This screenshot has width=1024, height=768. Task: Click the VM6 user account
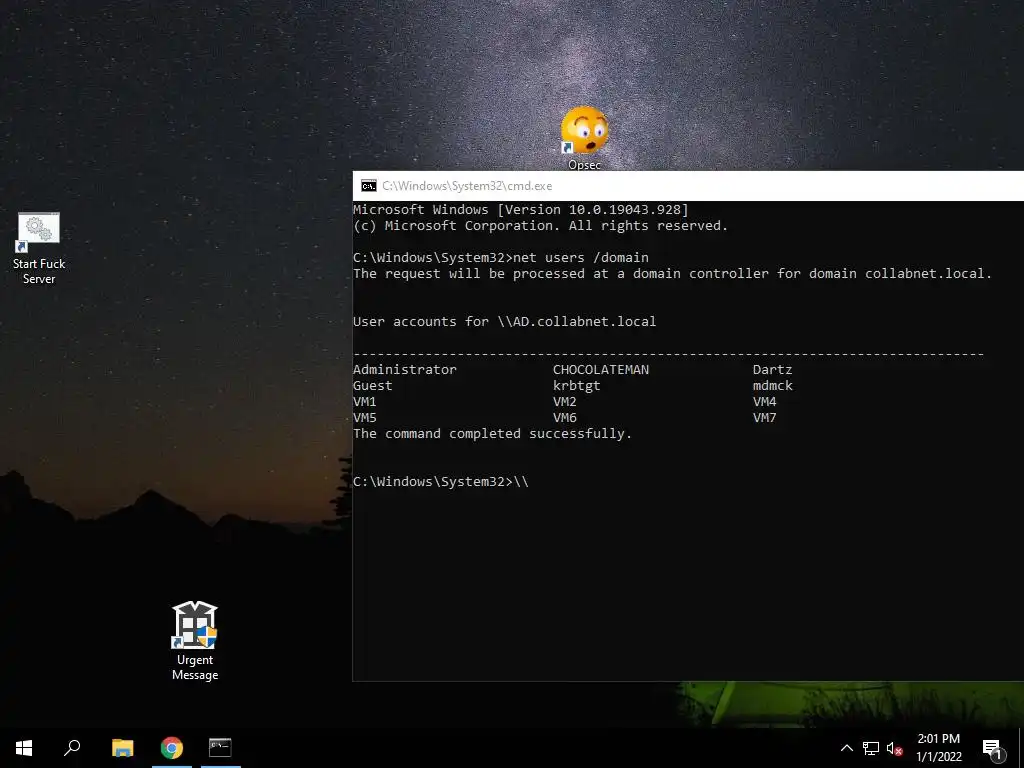(x=565, y=417)
